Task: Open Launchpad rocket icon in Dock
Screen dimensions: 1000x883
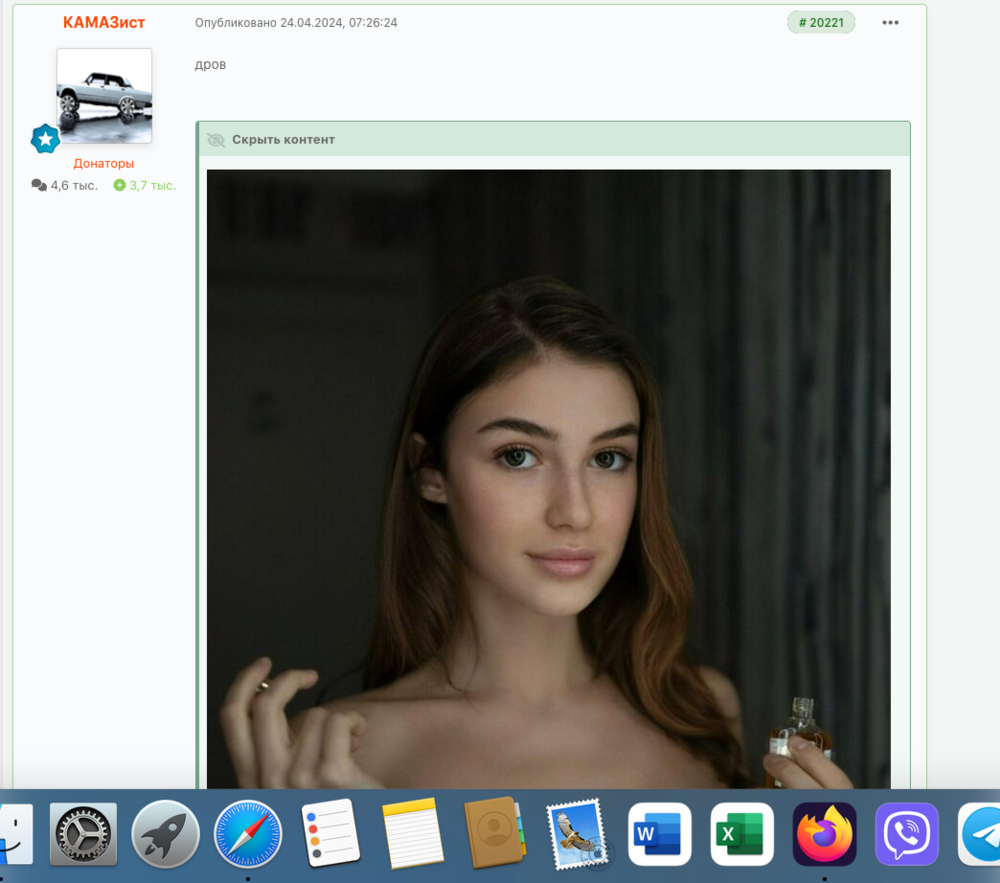Action: pyautogui.click(x=165, y=834)
